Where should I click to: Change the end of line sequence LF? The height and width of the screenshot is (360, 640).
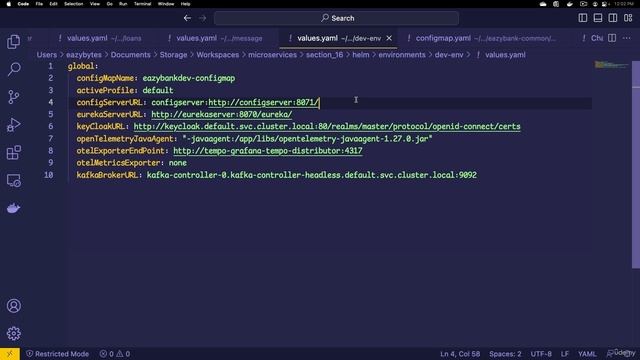pyautogui.click(x=564, y=354)
